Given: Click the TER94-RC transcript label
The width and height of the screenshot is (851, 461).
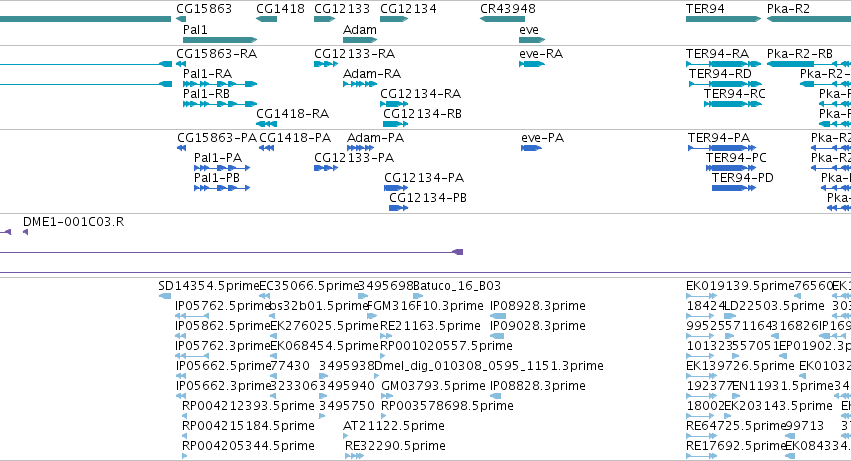Looking at the screenshot, I should coord(735,94).
